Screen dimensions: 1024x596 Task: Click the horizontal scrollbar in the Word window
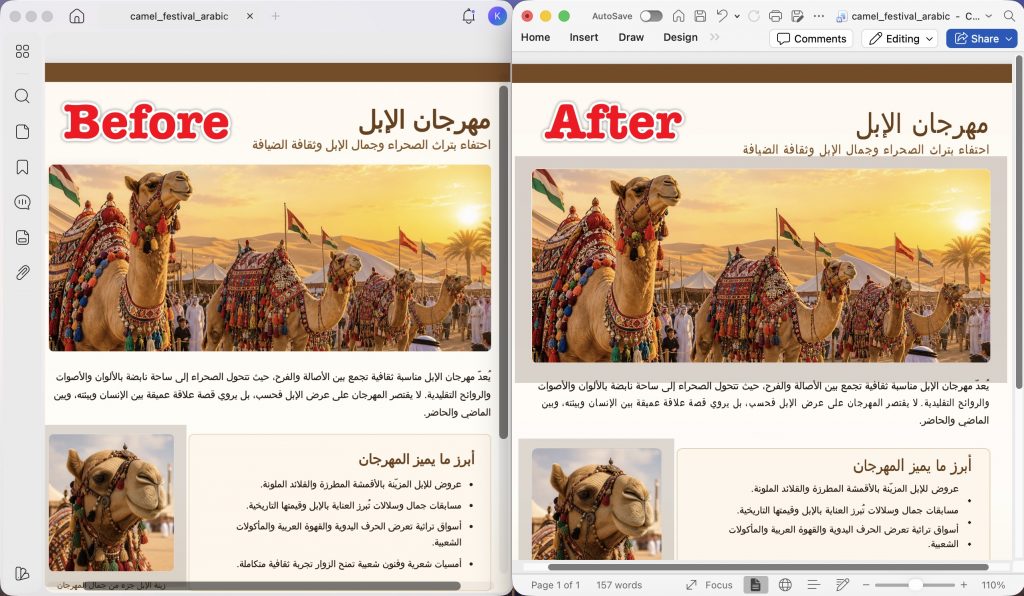click(768, 567)
